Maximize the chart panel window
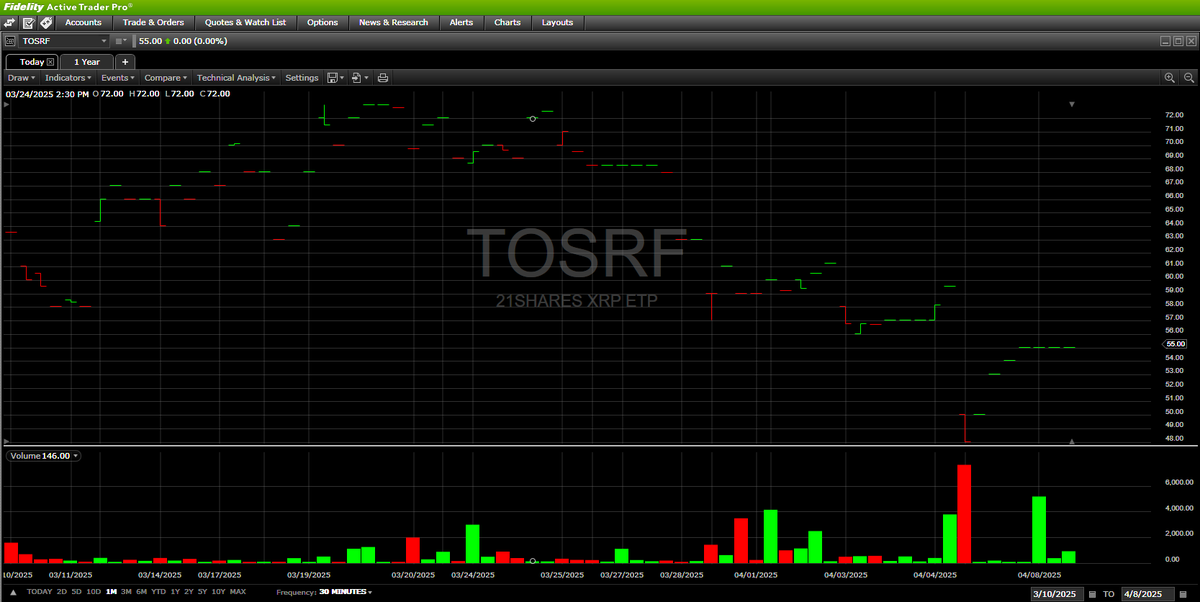 [1178, 41]
